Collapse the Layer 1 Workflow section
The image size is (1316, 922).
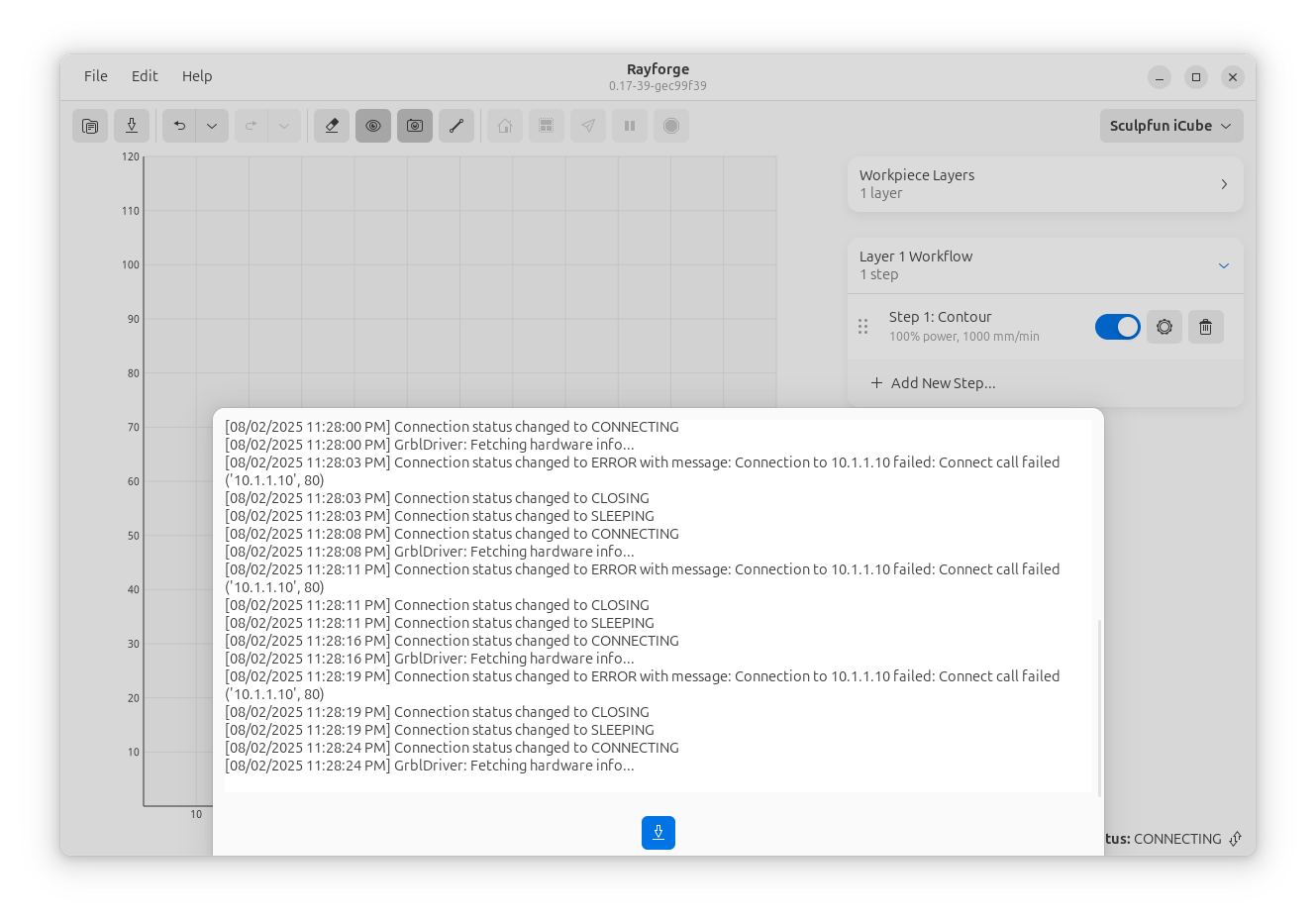(x=1223, y=265)
